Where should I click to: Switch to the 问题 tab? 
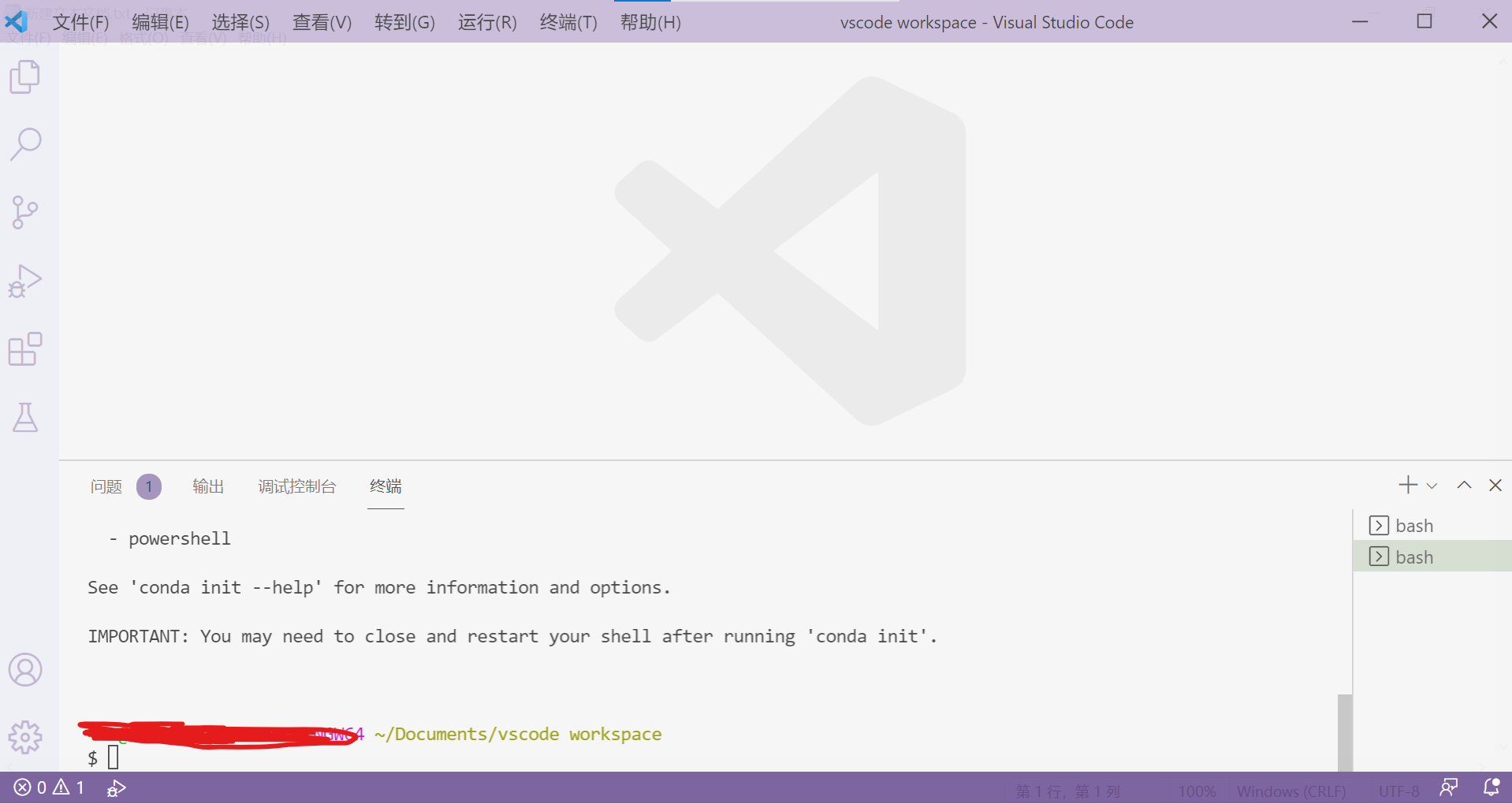(106, 486)
